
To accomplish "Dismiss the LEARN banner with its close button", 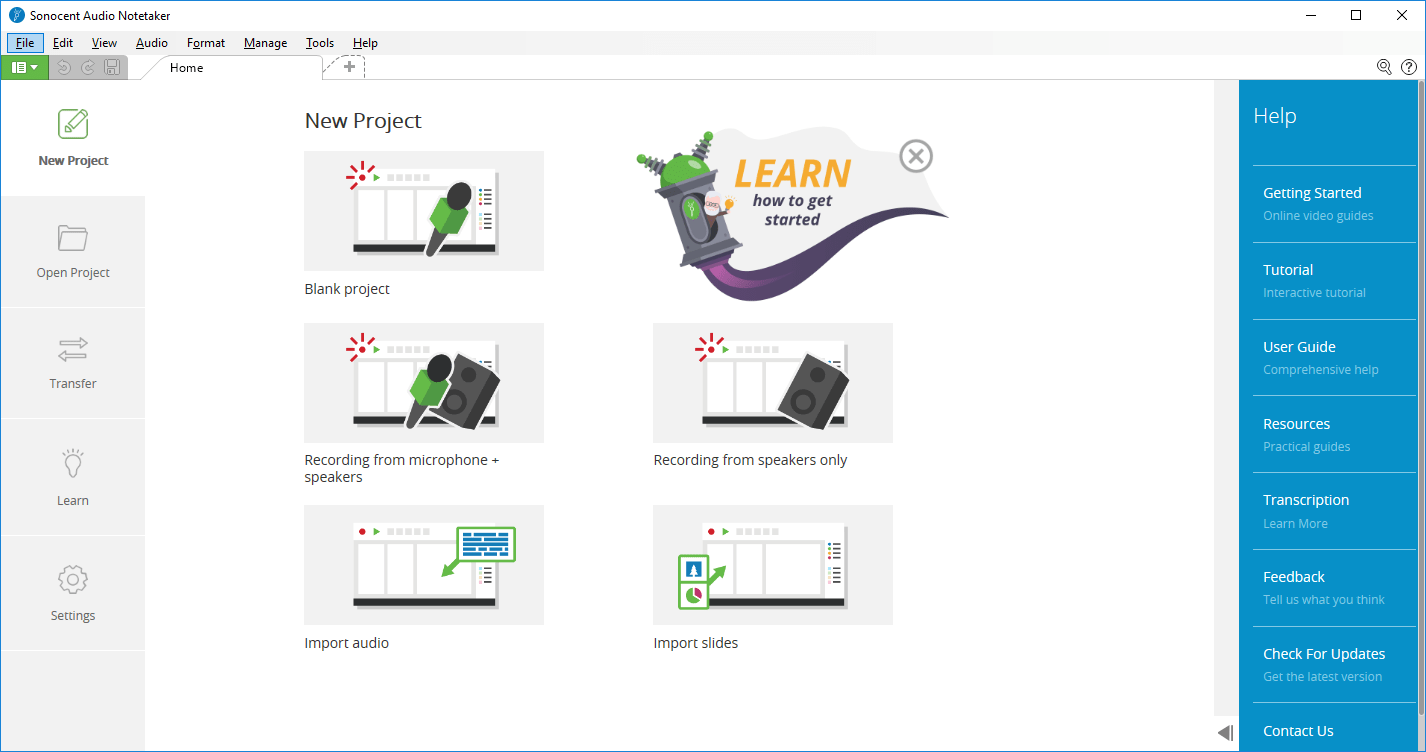I will tap(916, 155).
